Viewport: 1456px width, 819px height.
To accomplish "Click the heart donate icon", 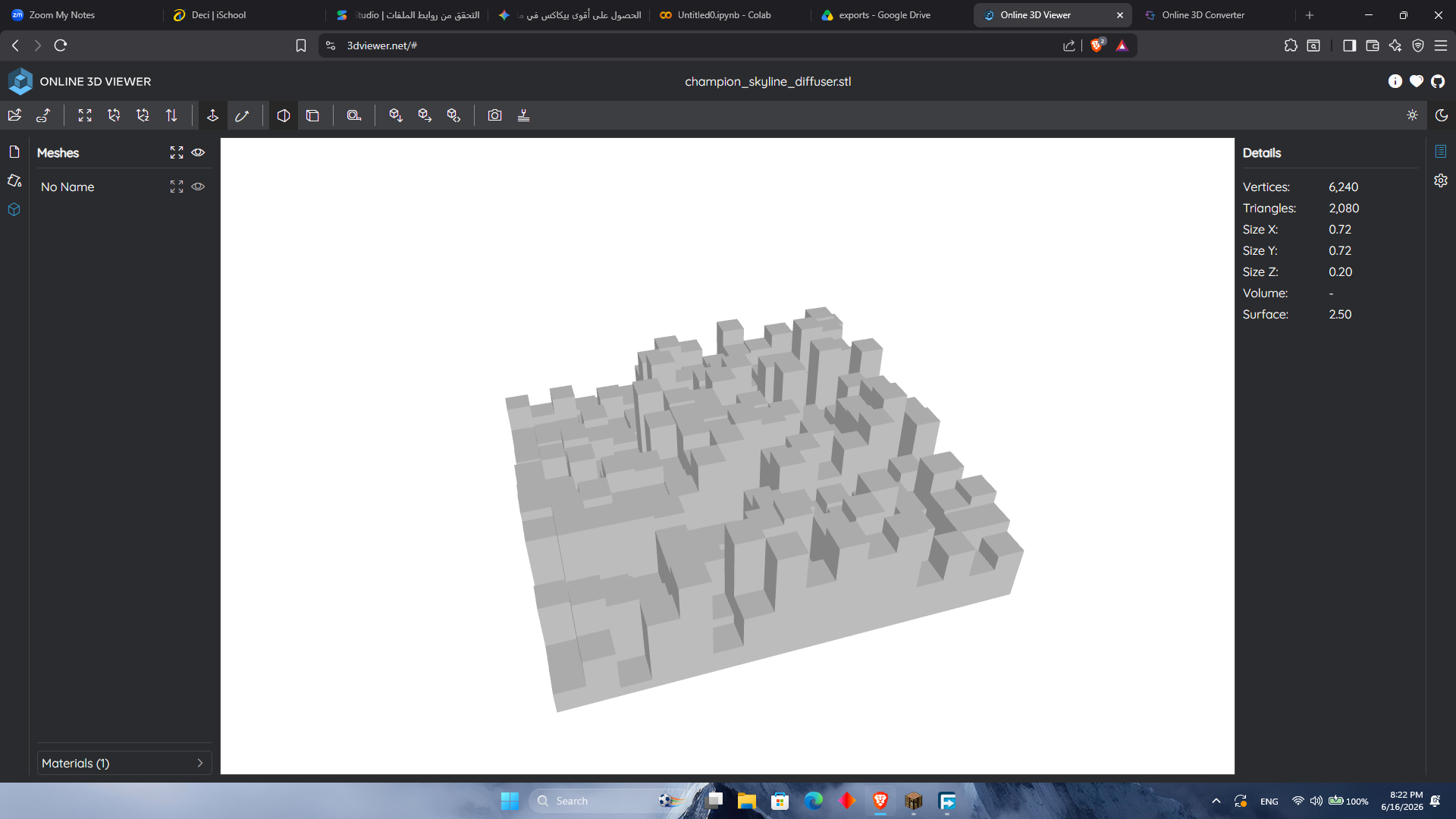I will [x=1417, y=81].
